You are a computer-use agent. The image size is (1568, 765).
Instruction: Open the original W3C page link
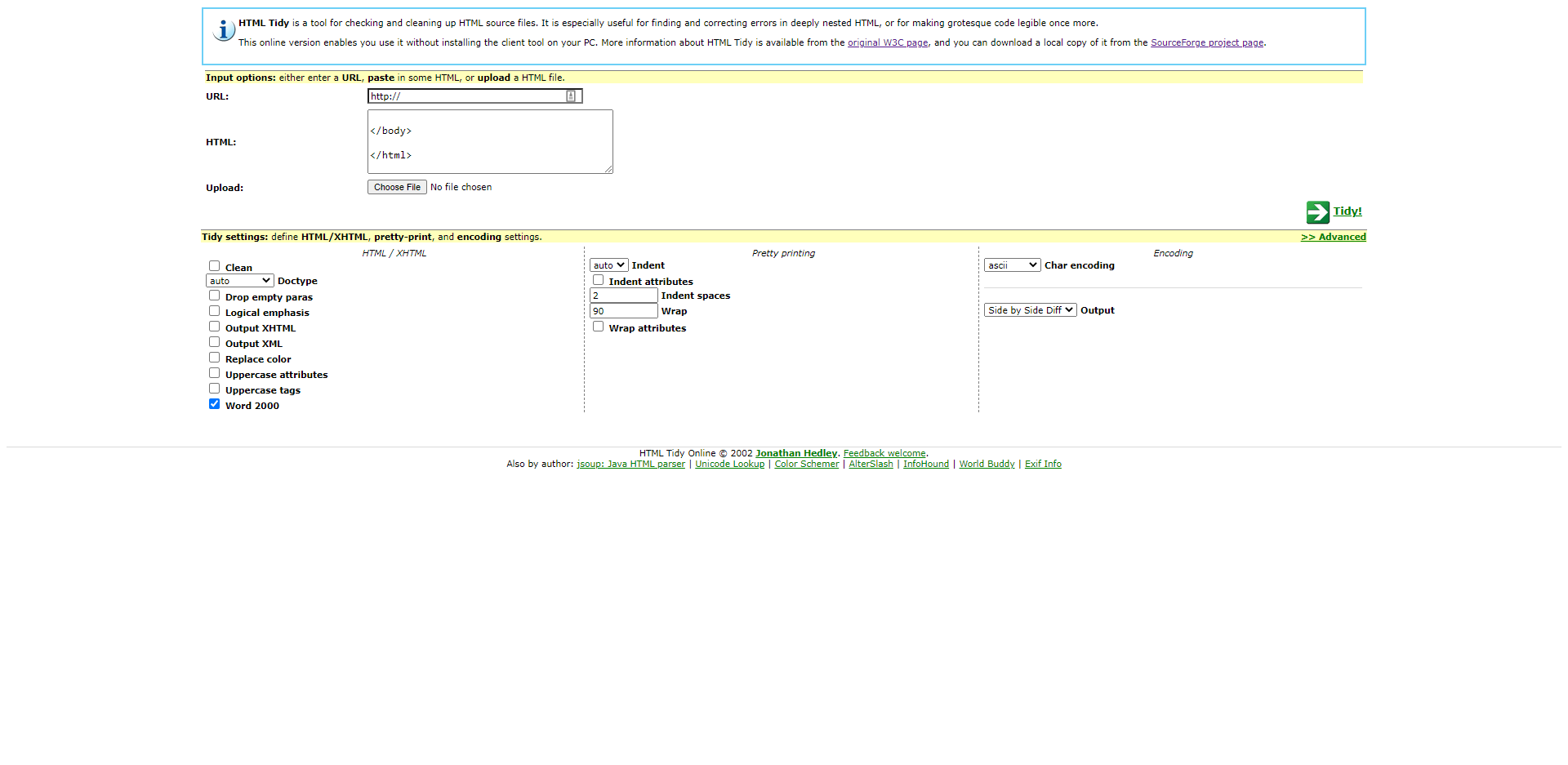click(x=888, y=42)
